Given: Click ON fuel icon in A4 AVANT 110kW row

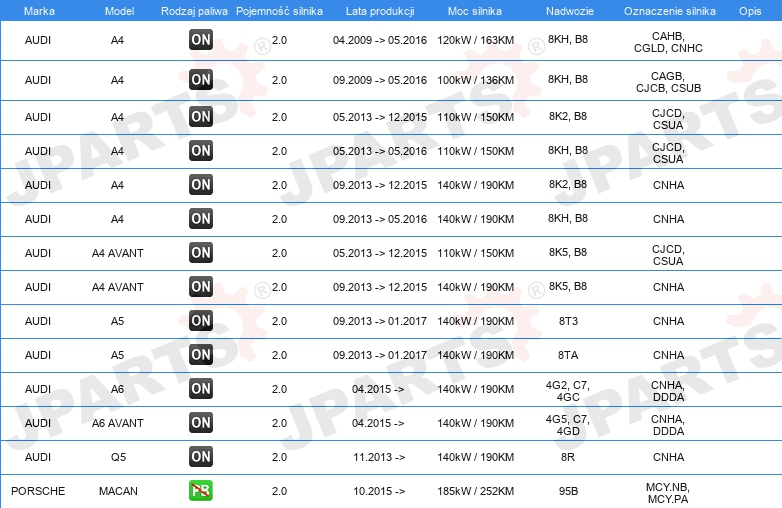Looking at the screenshot, I should click(201, 253).
